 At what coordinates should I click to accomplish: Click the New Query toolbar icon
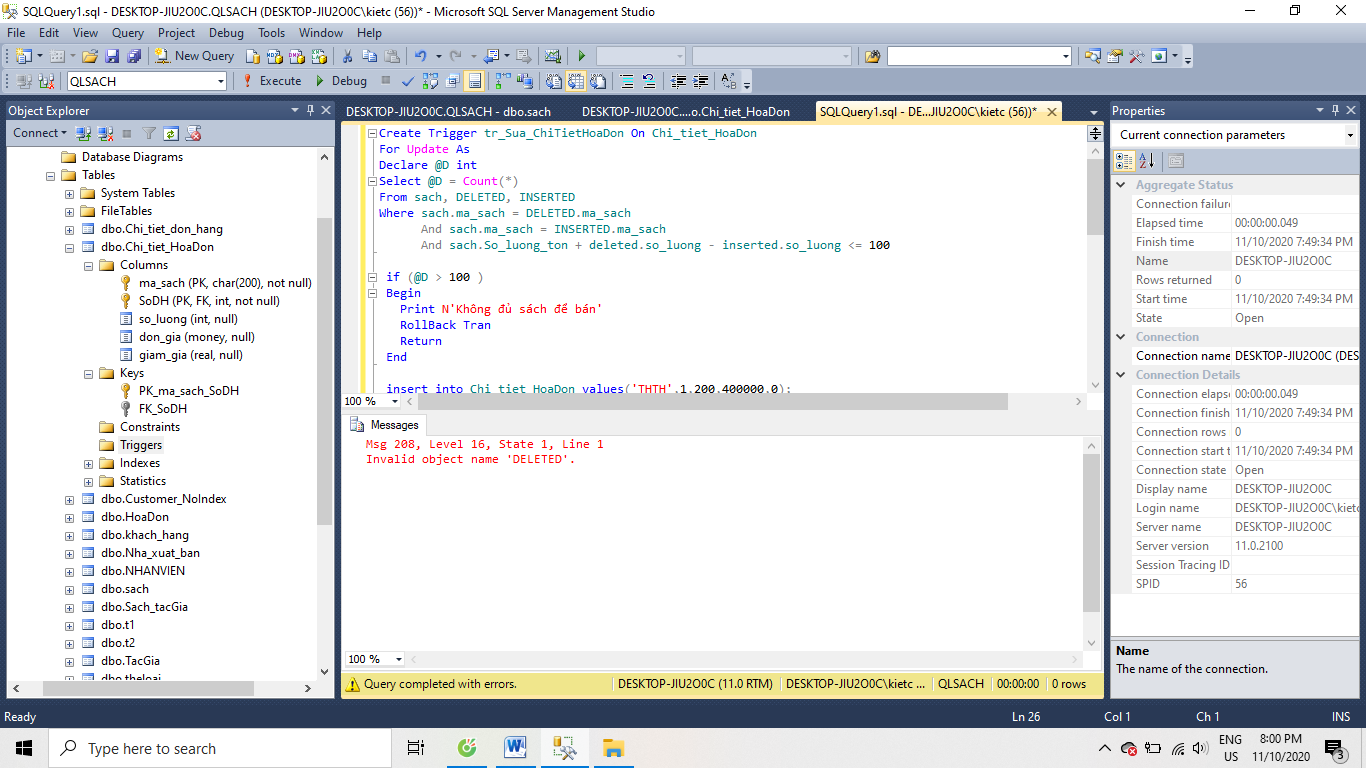[x=195, y=56]
